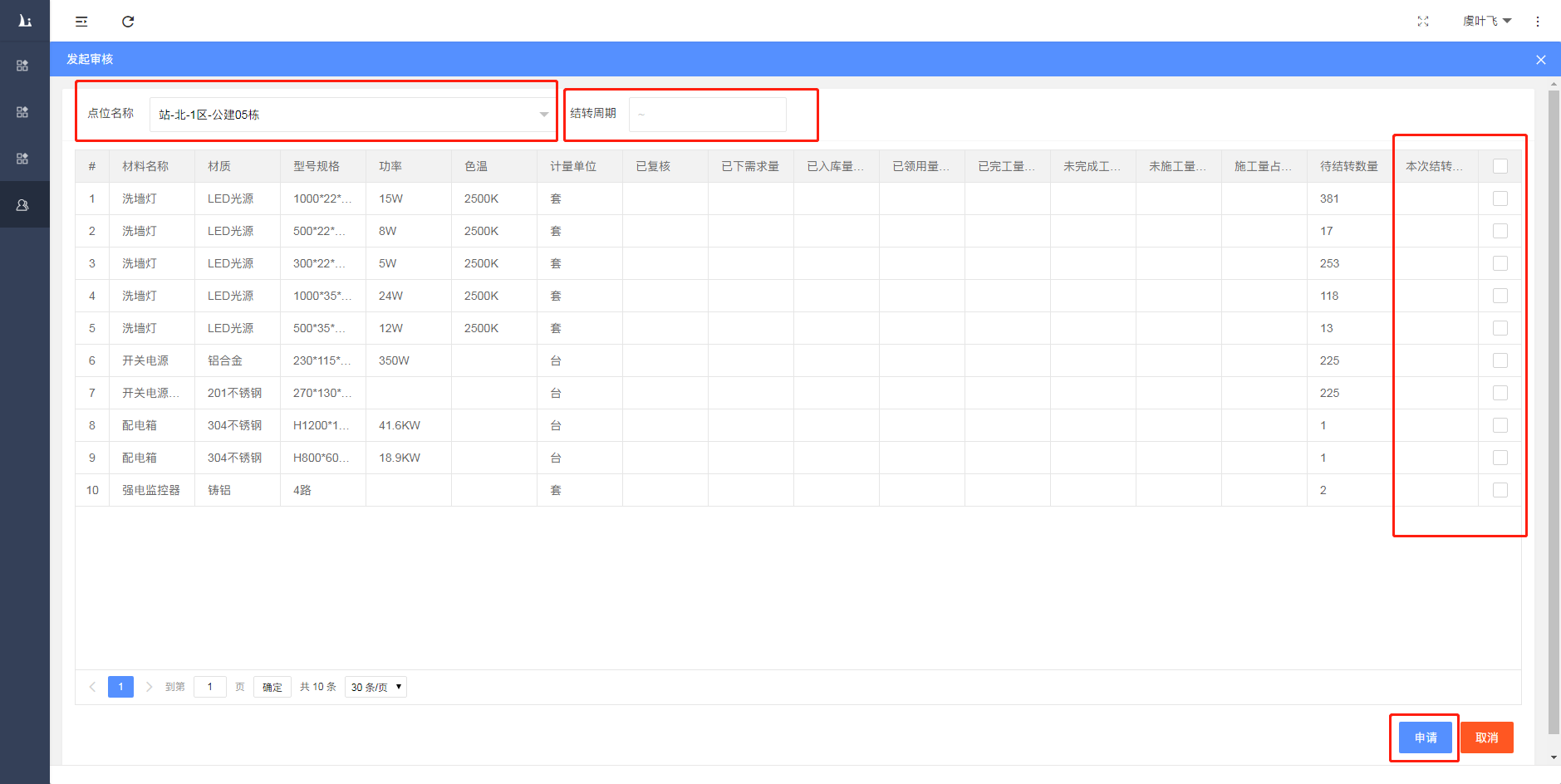
Task: Expand the 点位名称 dropdown
Action: pyautogui.click(x=351, y=115)
